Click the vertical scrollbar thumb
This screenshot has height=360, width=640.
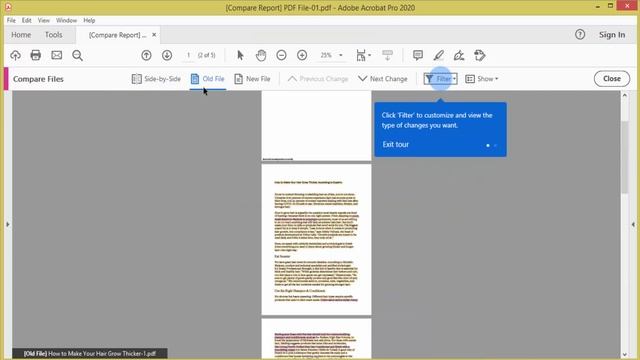click(624, 157)
